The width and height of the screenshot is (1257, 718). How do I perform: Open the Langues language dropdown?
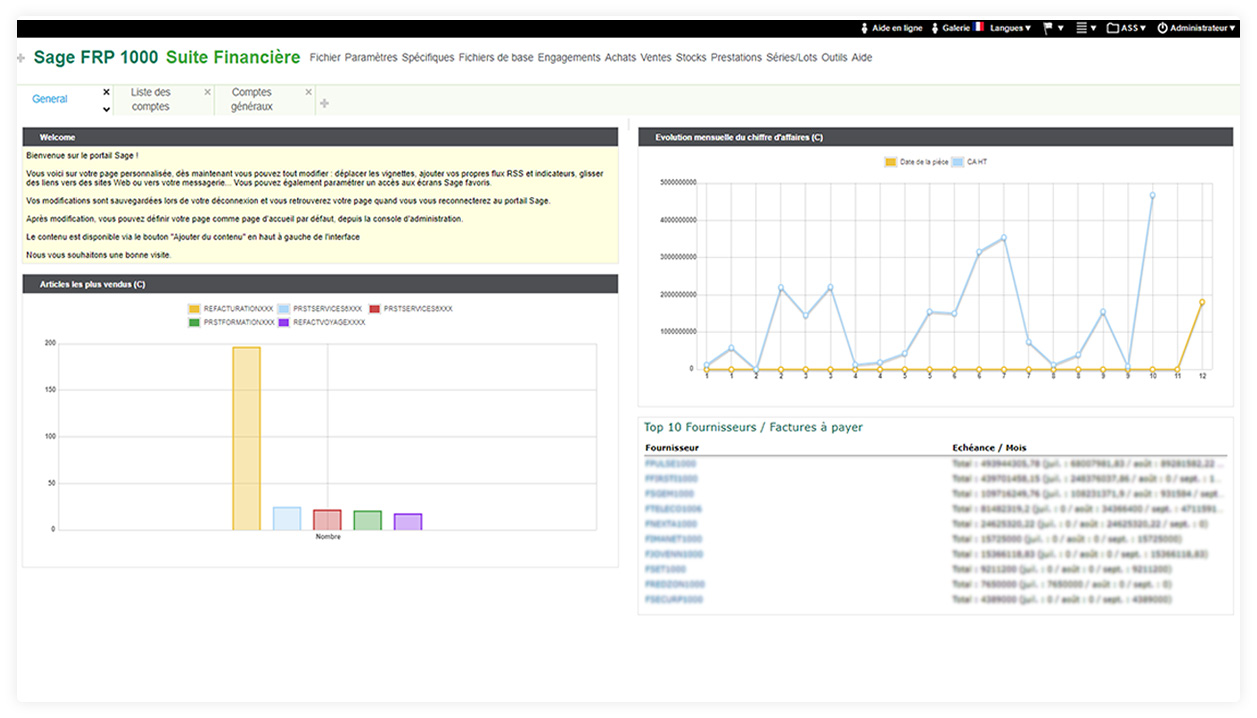pos(1010,28)
